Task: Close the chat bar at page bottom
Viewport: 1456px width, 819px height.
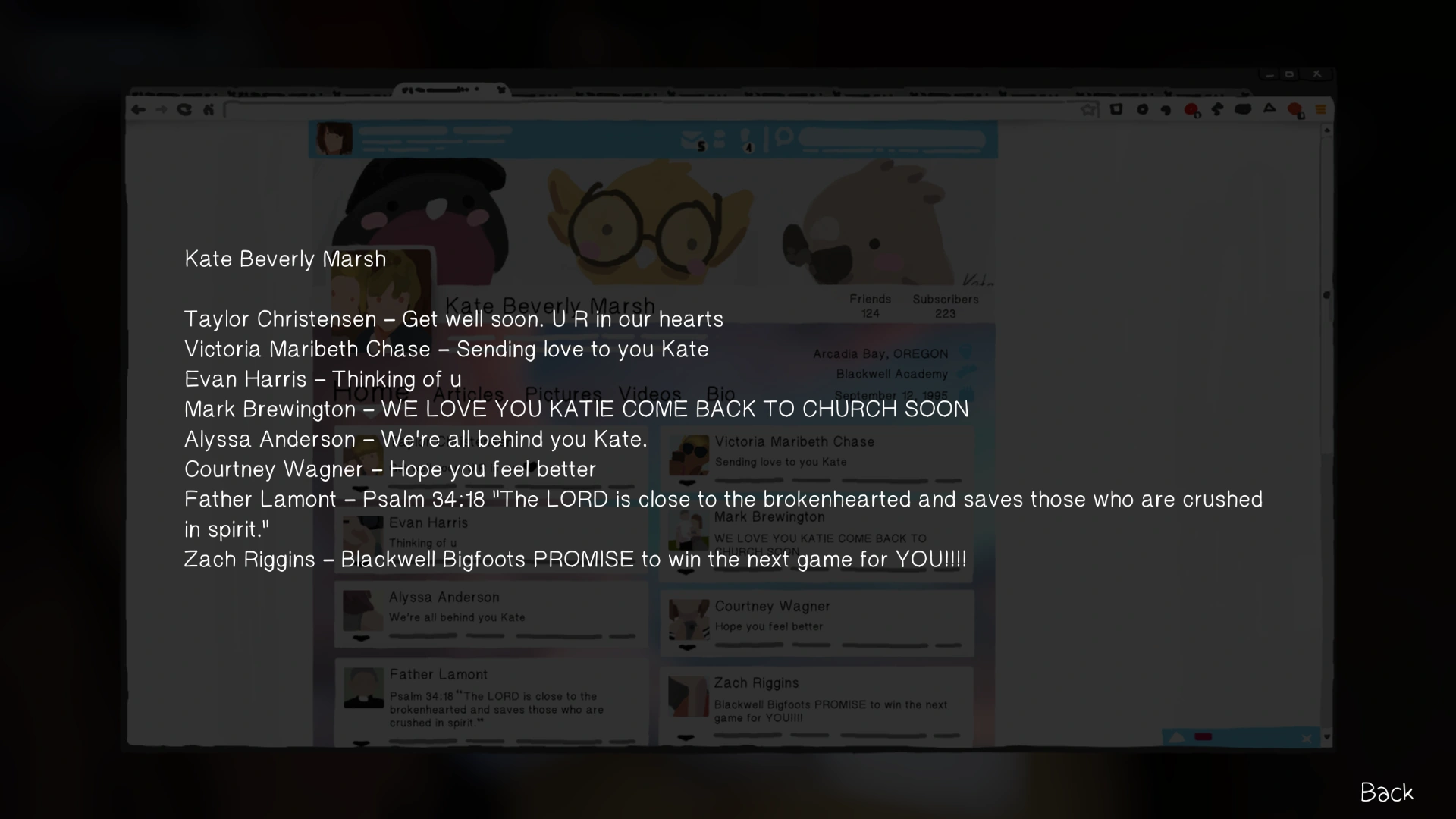Action: [1306, 738]
